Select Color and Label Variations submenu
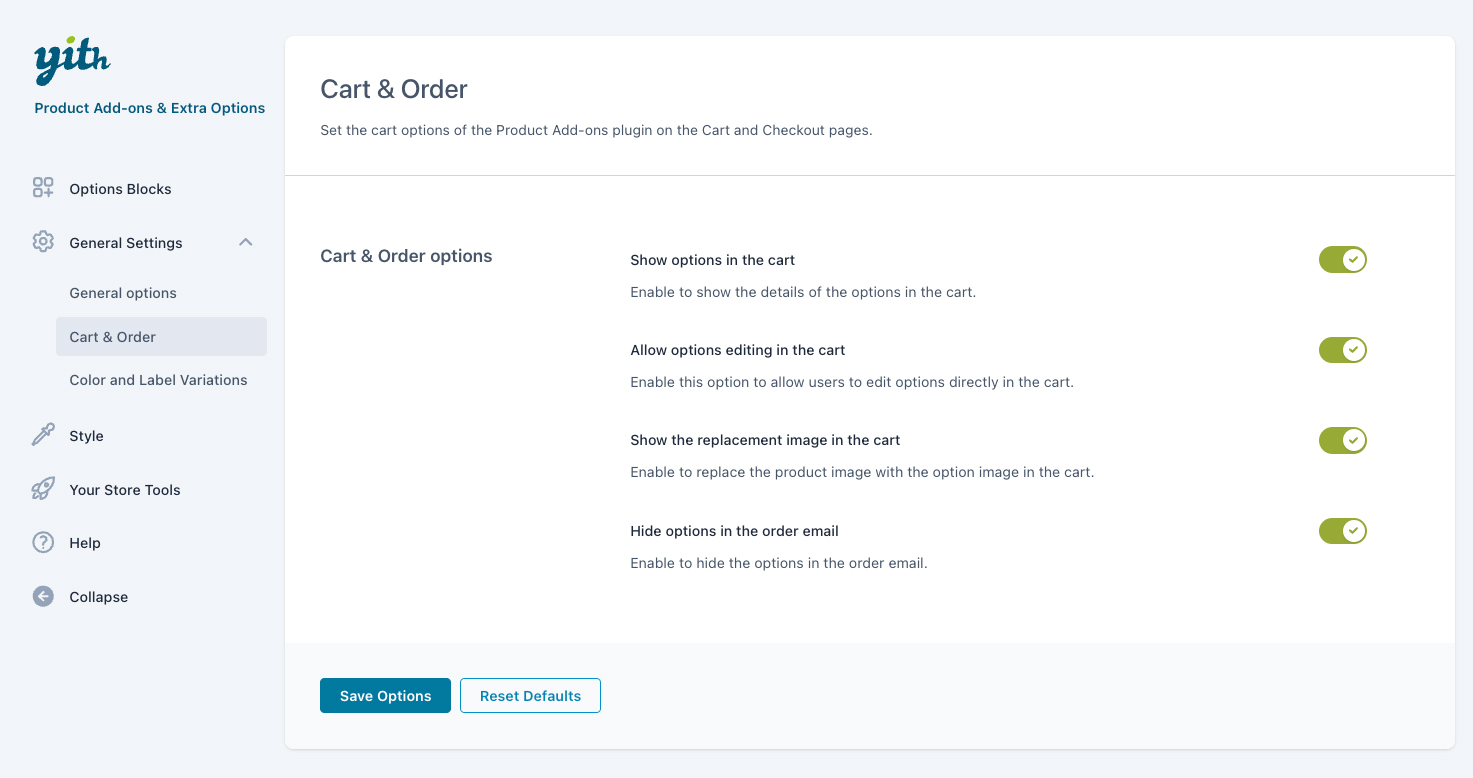Viewport: 1473px width, 778px height. coord(158,380)
